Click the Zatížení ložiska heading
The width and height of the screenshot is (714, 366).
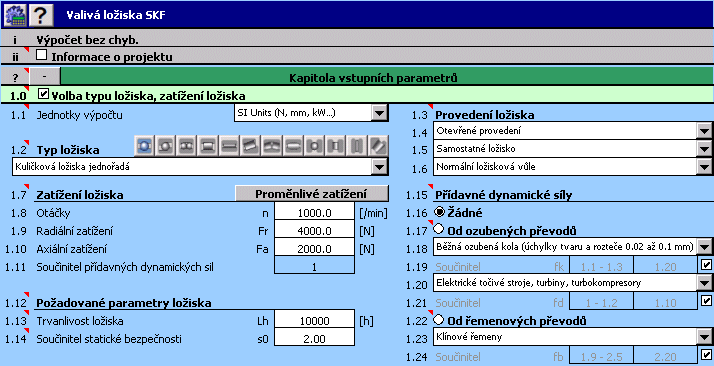(80, 195)
